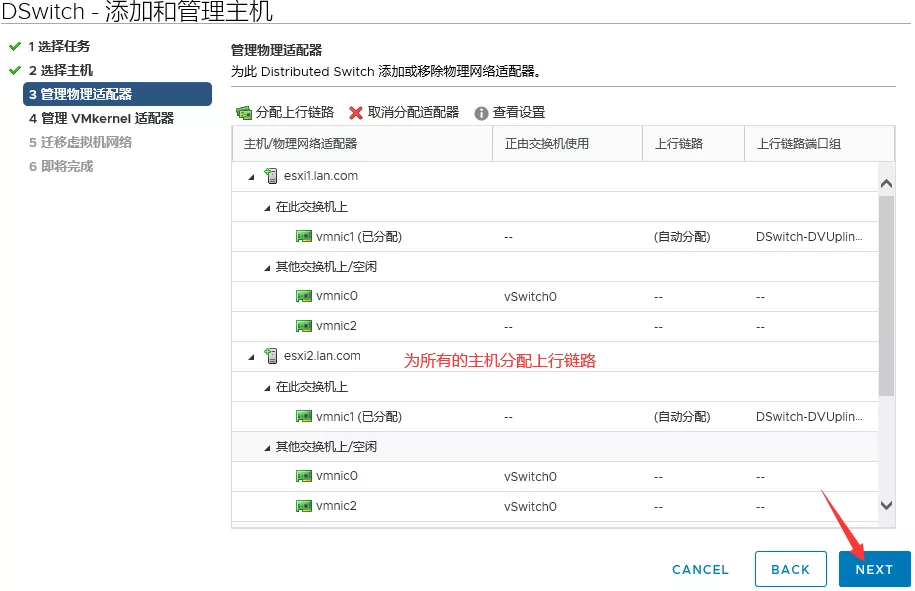Click the red X Unassign Adapter (取消分配适配器) icon
The height and width of the screenshot is (591, 915).
[356, 113]
